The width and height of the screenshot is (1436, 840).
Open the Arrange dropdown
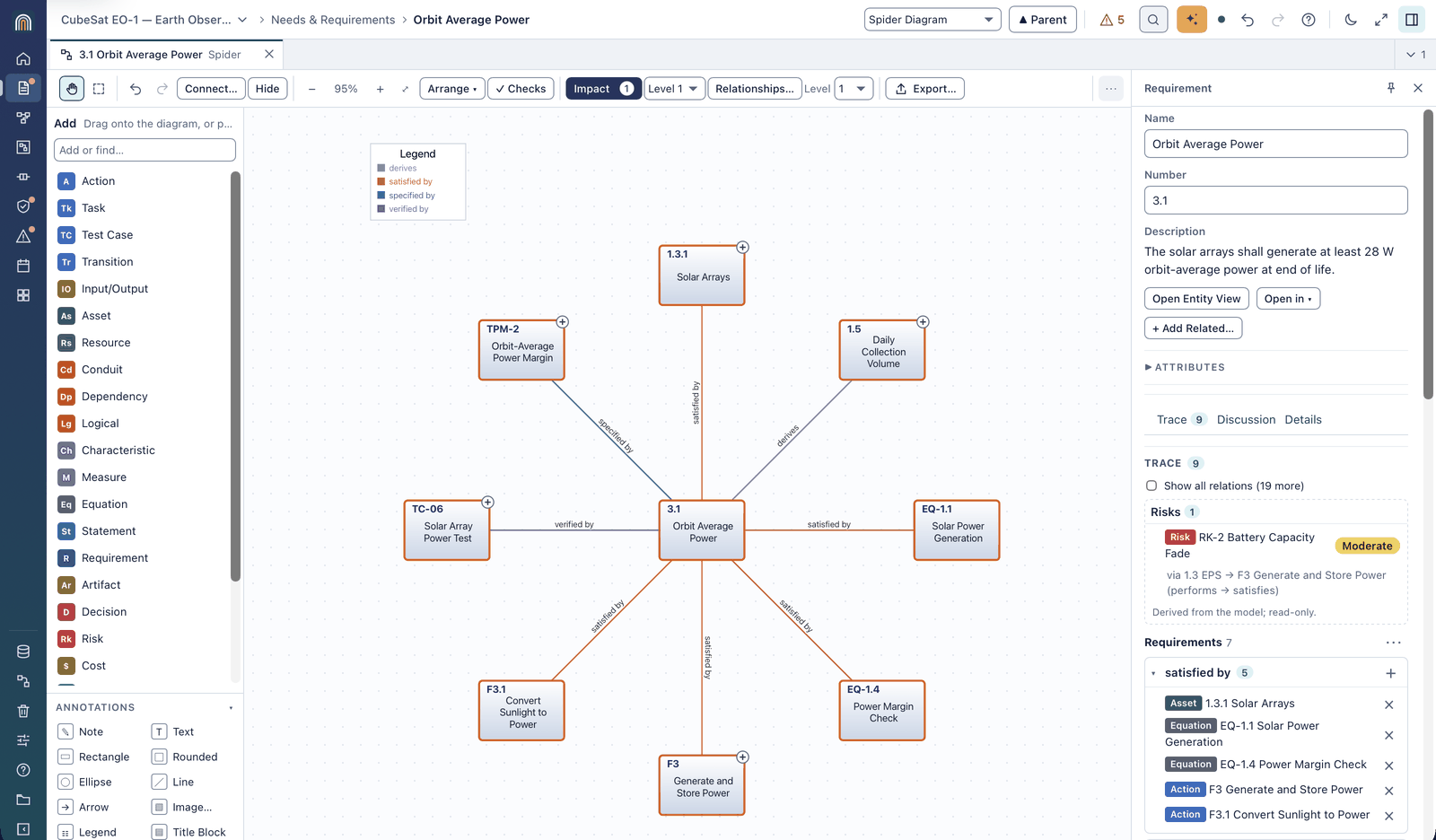click(452, 89)
